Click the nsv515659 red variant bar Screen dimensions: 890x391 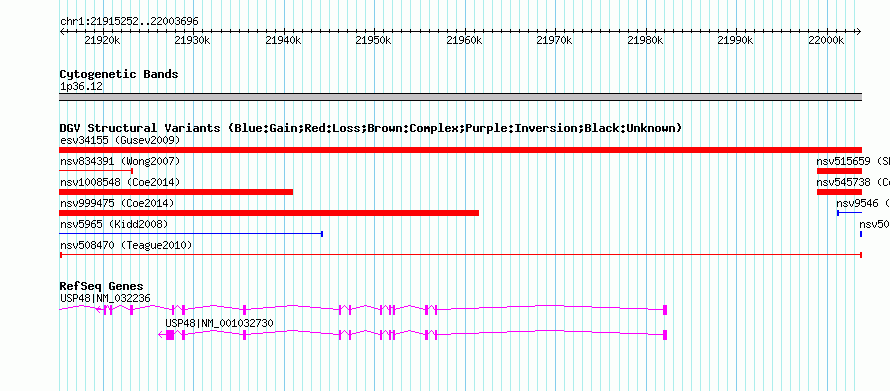click(x=839, y=171)
